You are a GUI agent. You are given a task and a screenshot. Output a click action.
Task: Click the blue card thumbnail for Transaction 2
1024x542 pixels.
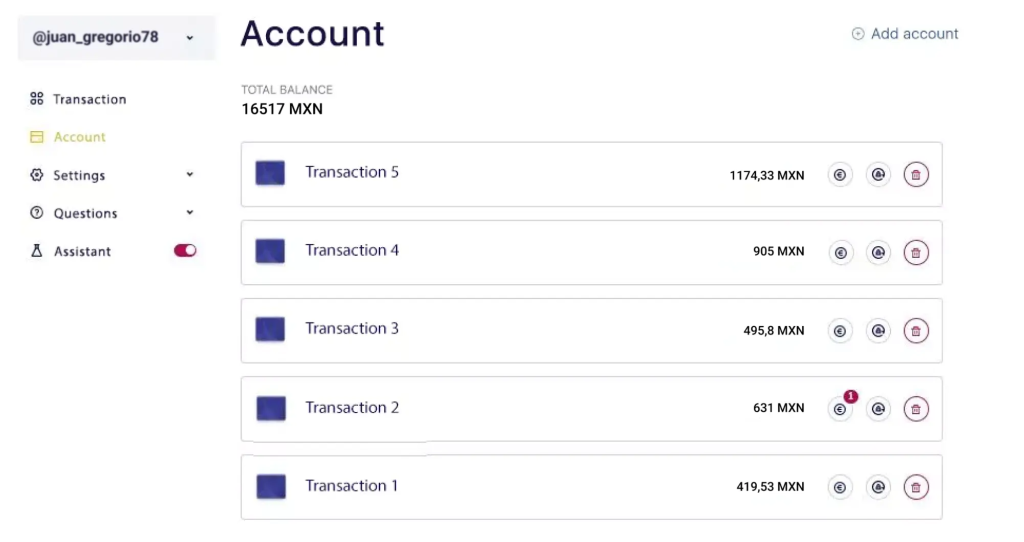tap(271, 409)
